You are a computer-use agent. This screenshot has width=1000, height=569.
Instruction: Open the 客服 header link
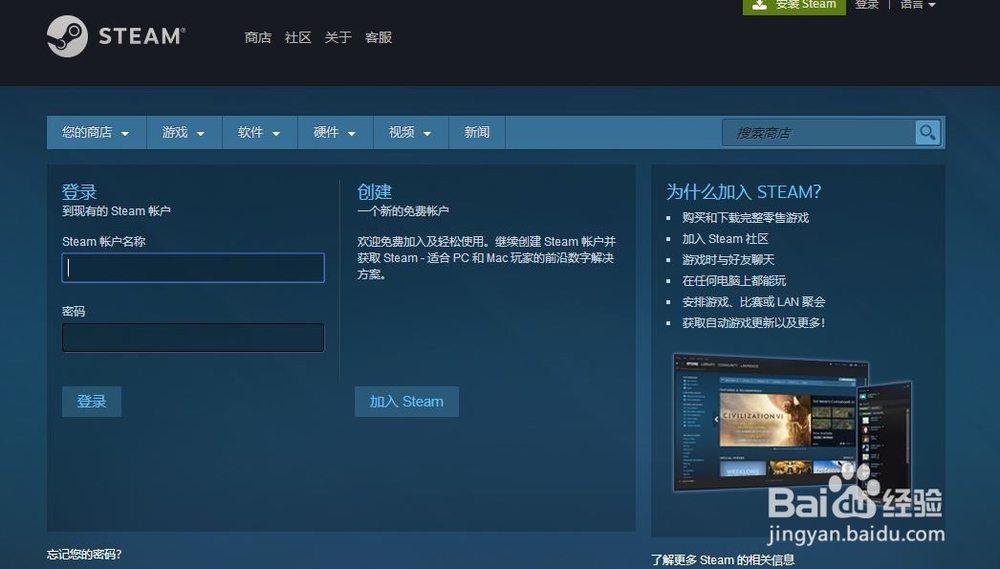378,38
